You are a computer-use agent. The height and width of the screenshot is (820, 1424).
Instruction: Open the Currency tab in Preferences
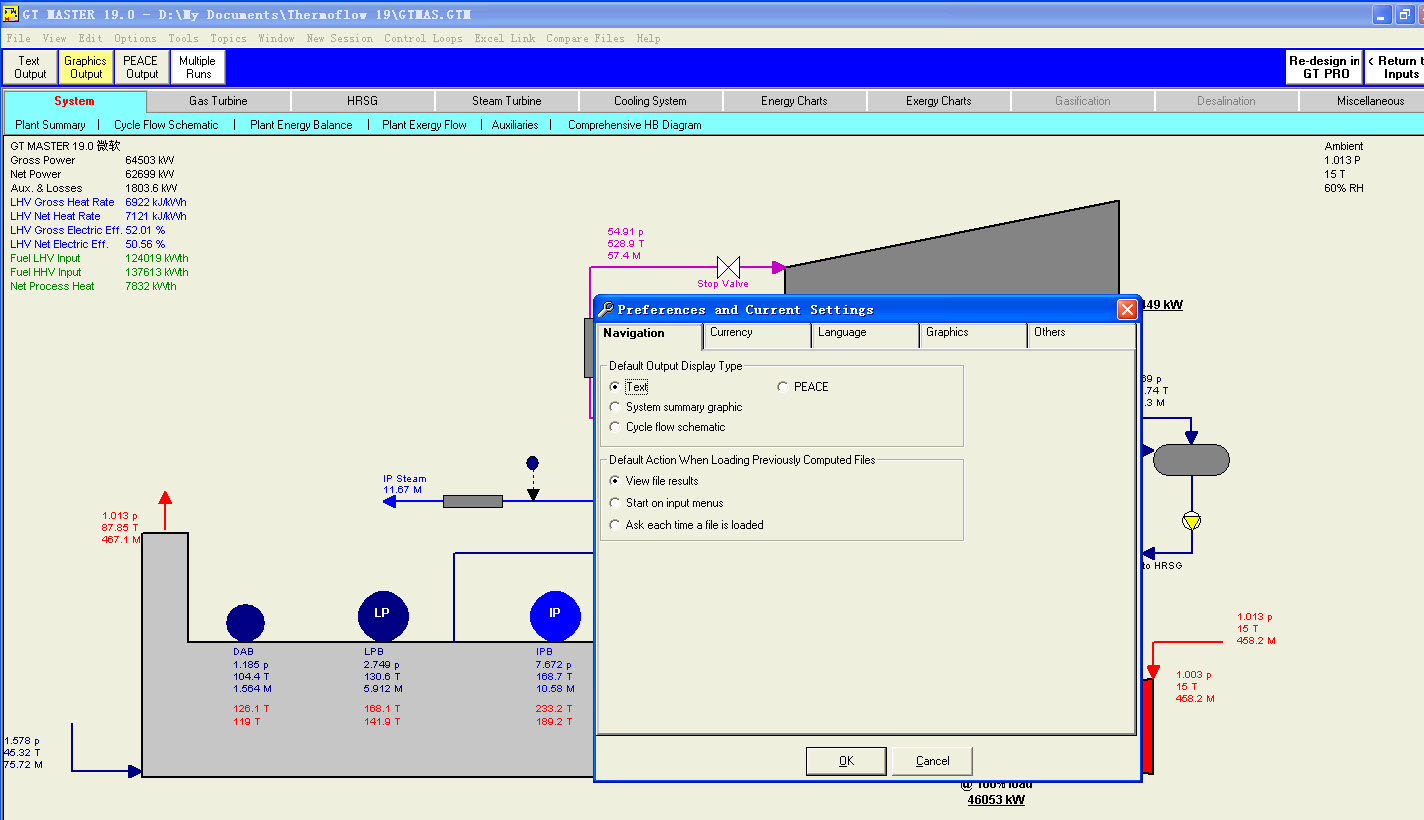757,335
